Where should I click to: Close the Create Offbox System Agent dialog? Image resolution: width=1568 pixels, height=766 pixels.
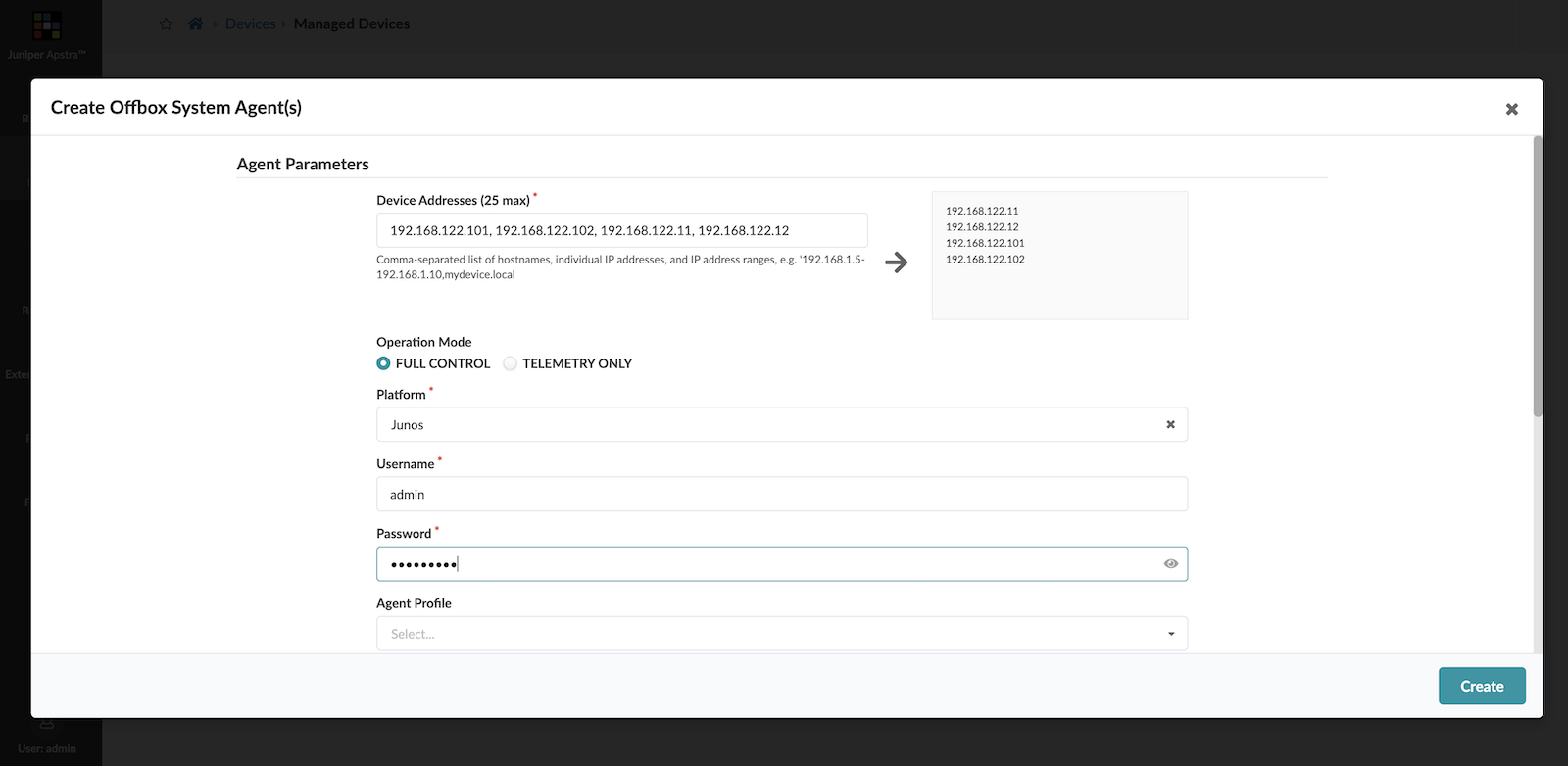point(1511,109)
